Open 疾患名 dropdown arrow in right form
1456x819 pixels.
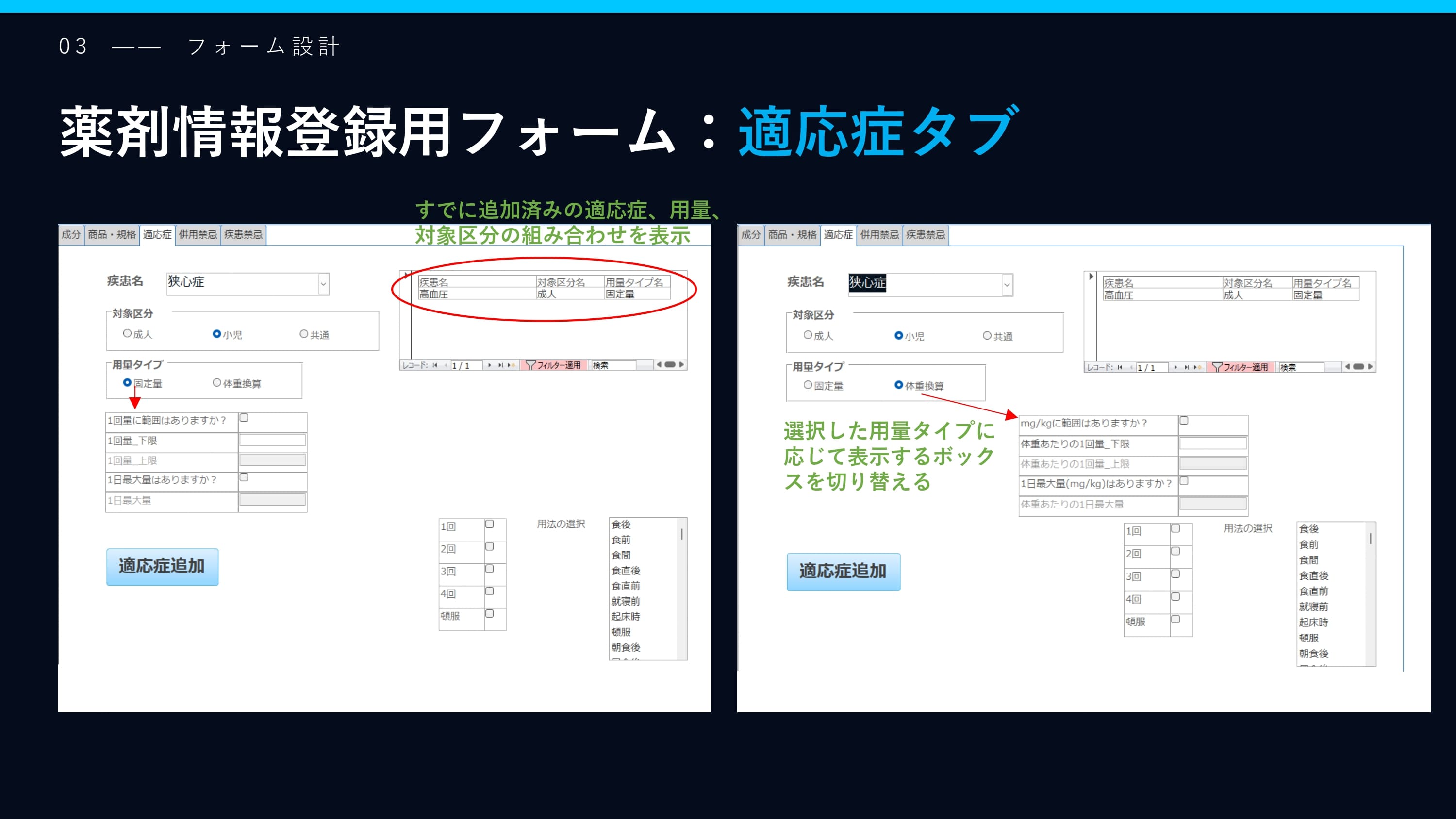coord(1007,285)
